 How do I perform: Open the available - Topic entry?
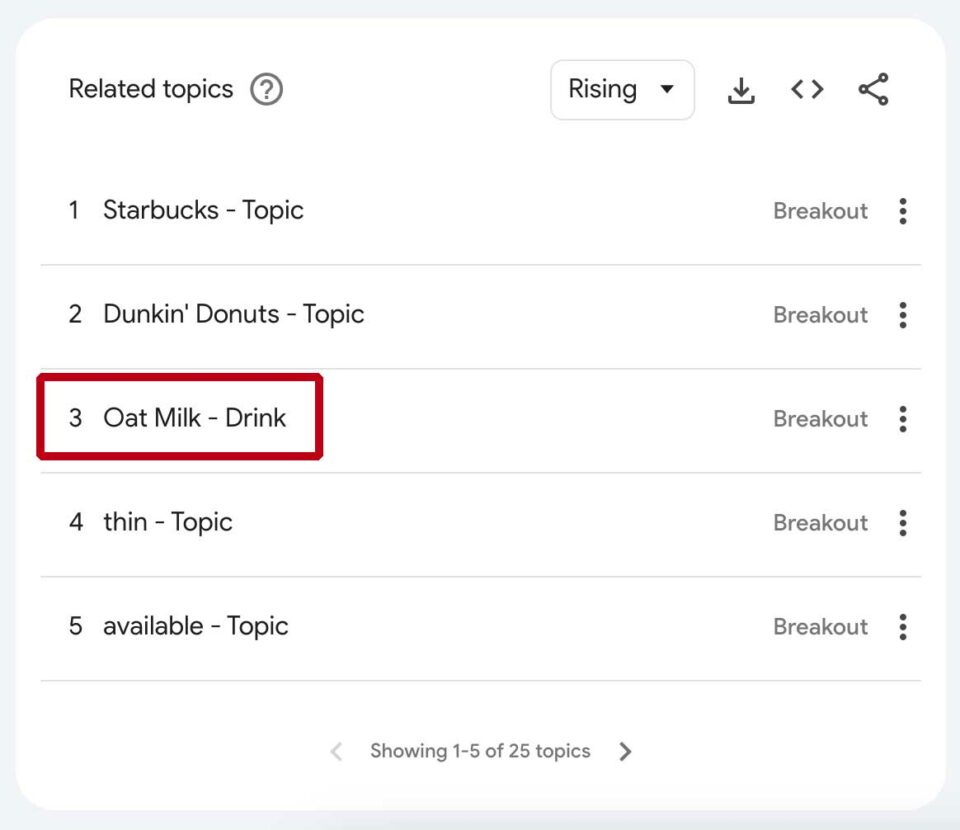195,627
